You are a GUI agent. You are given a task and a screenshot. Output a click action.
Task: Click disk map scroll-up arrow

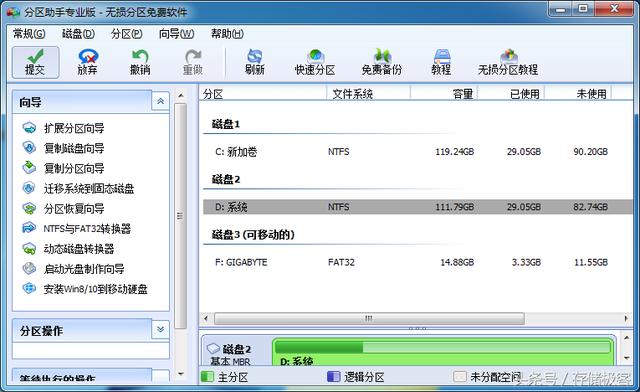(x=627, y=338)
